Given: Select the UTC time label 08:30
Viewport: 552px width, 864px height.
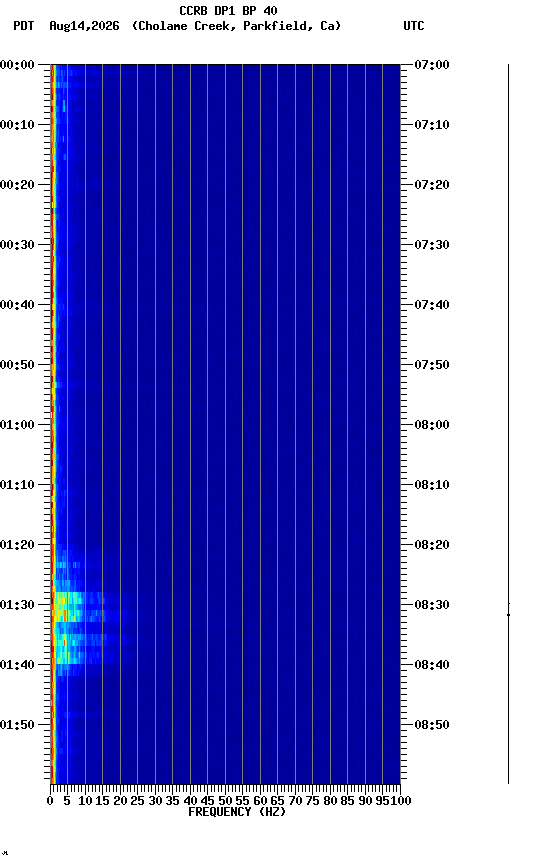Looking at the screenshot, I should tap(432, 606).
